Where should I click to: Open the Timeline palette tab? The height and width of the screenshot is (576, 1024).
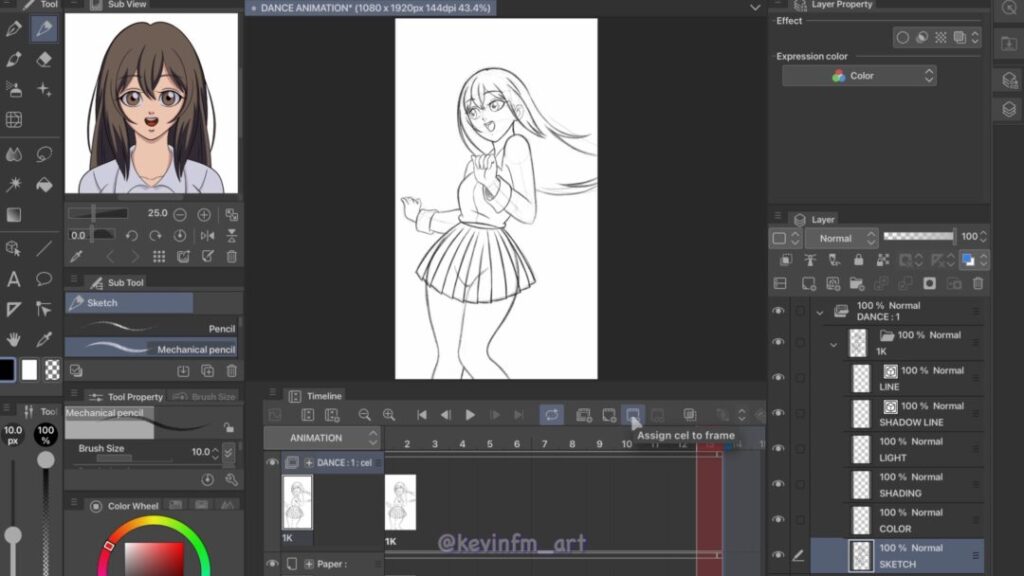(x=316, y=396)
